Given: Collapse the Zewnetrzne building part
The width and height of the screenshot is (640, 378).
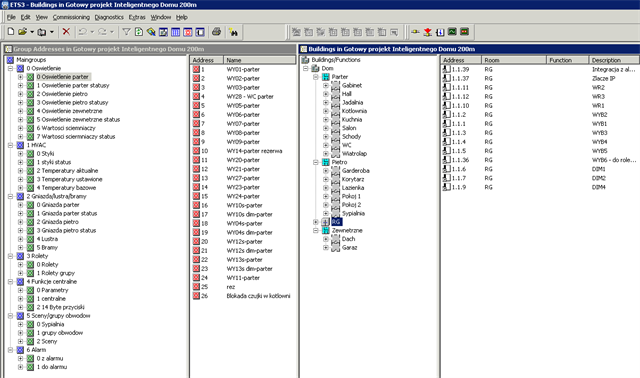Looking at the screenshot, I should click(316, 231).
